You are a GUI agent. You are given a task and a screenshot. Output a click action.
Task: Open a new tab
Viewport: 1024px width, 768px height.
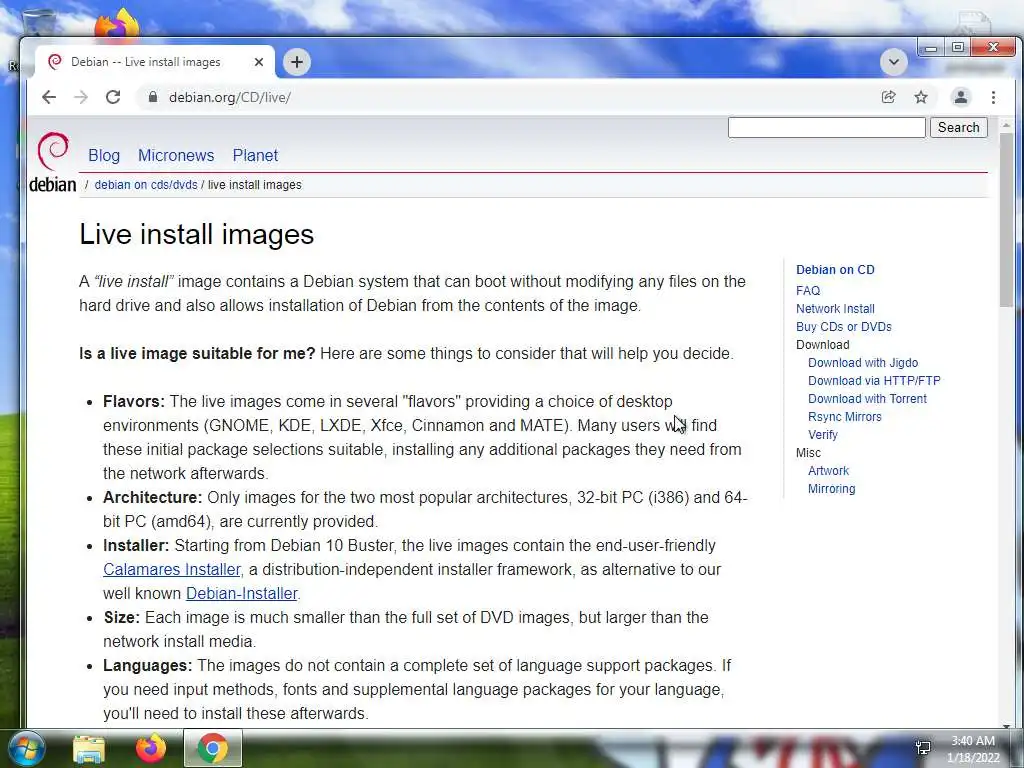tap(297, 62)
